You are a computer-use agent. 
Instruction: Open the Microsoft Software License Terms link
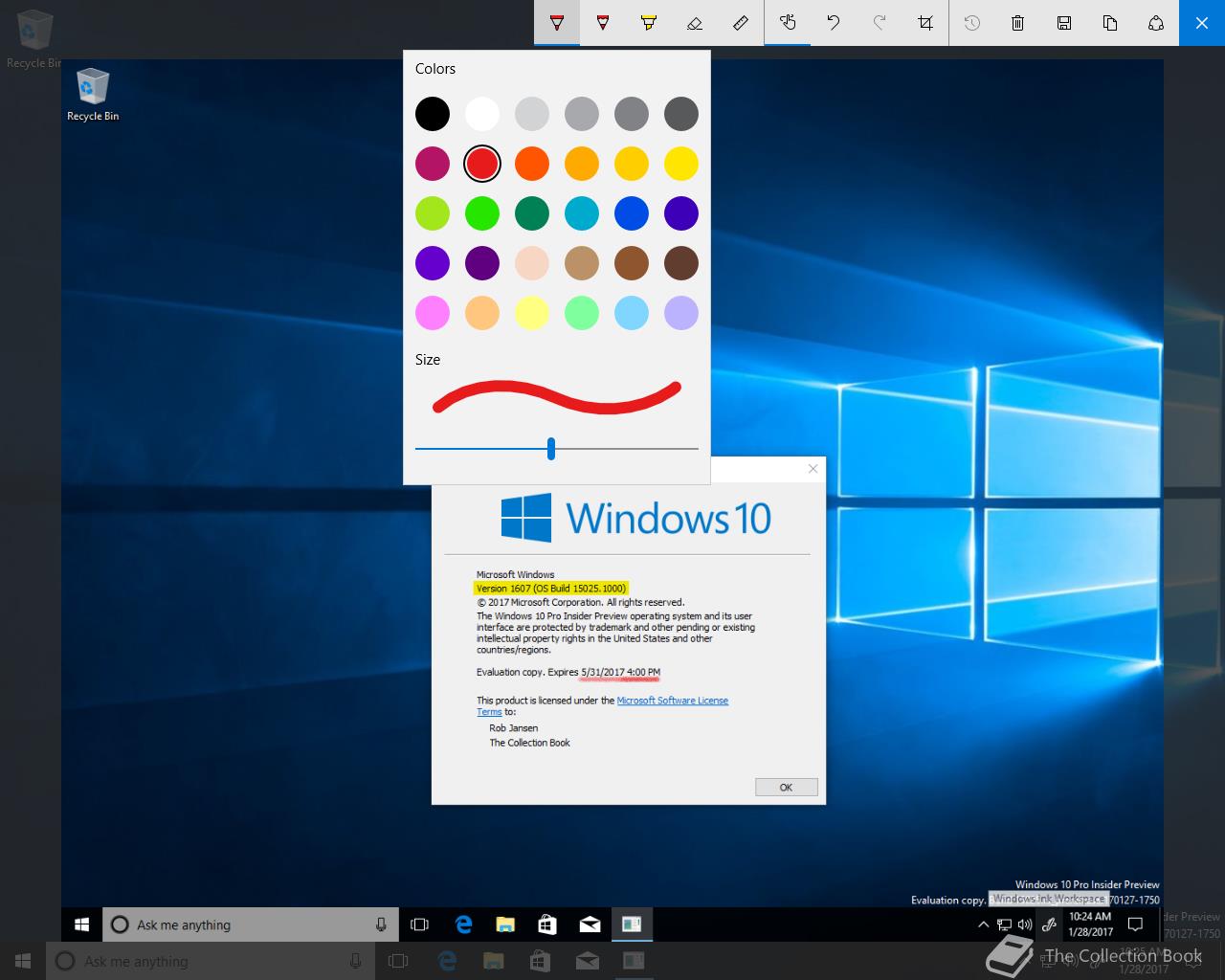672,701
